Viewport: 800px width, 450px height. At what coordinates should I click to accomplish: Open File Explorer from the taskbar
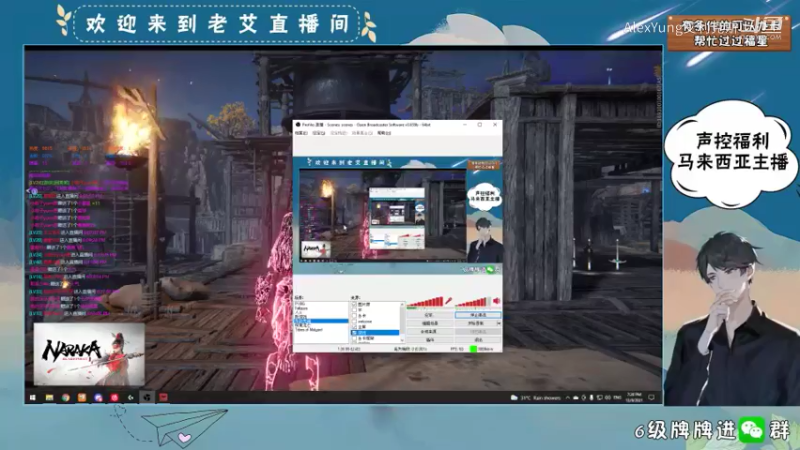point(49,397)
